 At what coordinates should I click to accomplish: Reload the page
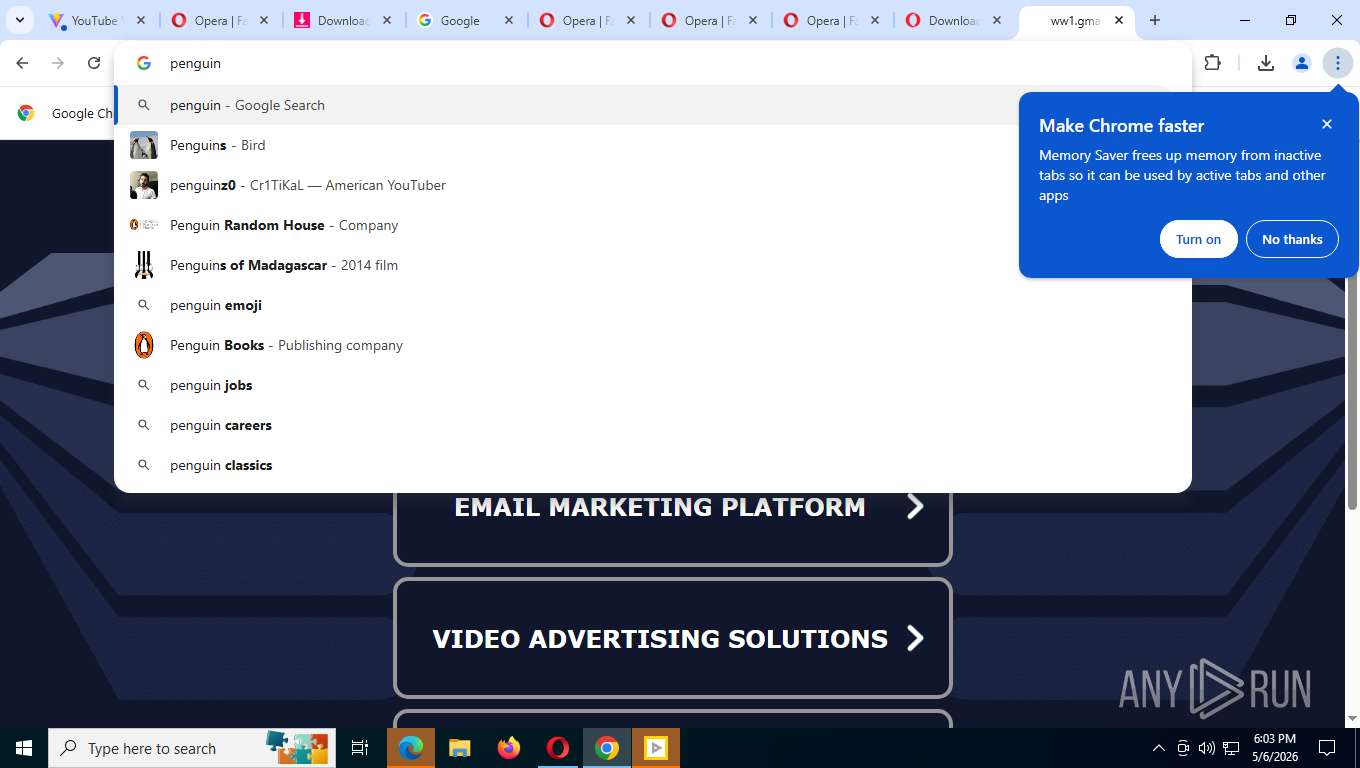pyautogui.click(x=94, y=63)
